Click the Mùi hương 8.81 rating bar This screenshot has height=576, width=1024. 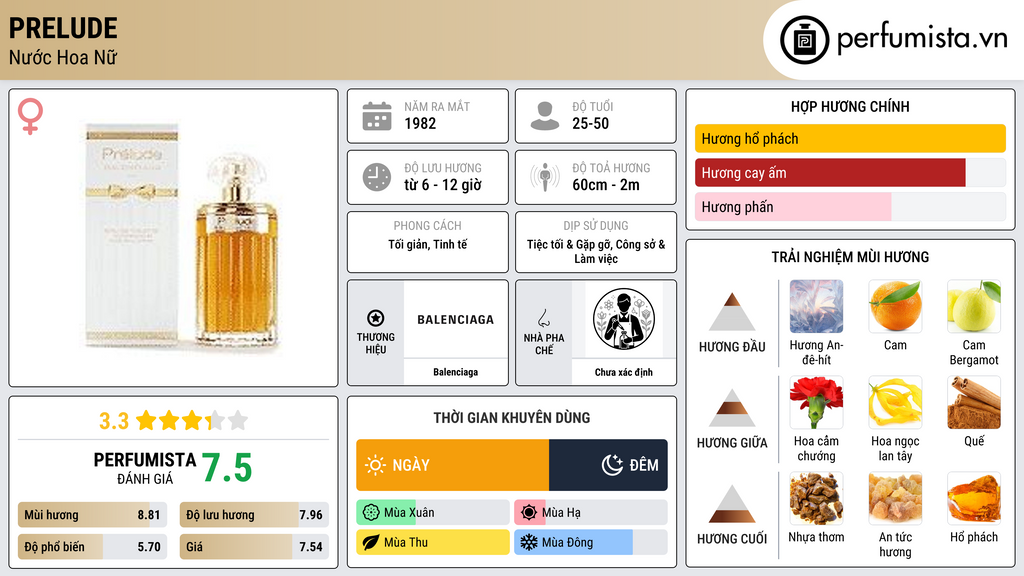(92, 515)
